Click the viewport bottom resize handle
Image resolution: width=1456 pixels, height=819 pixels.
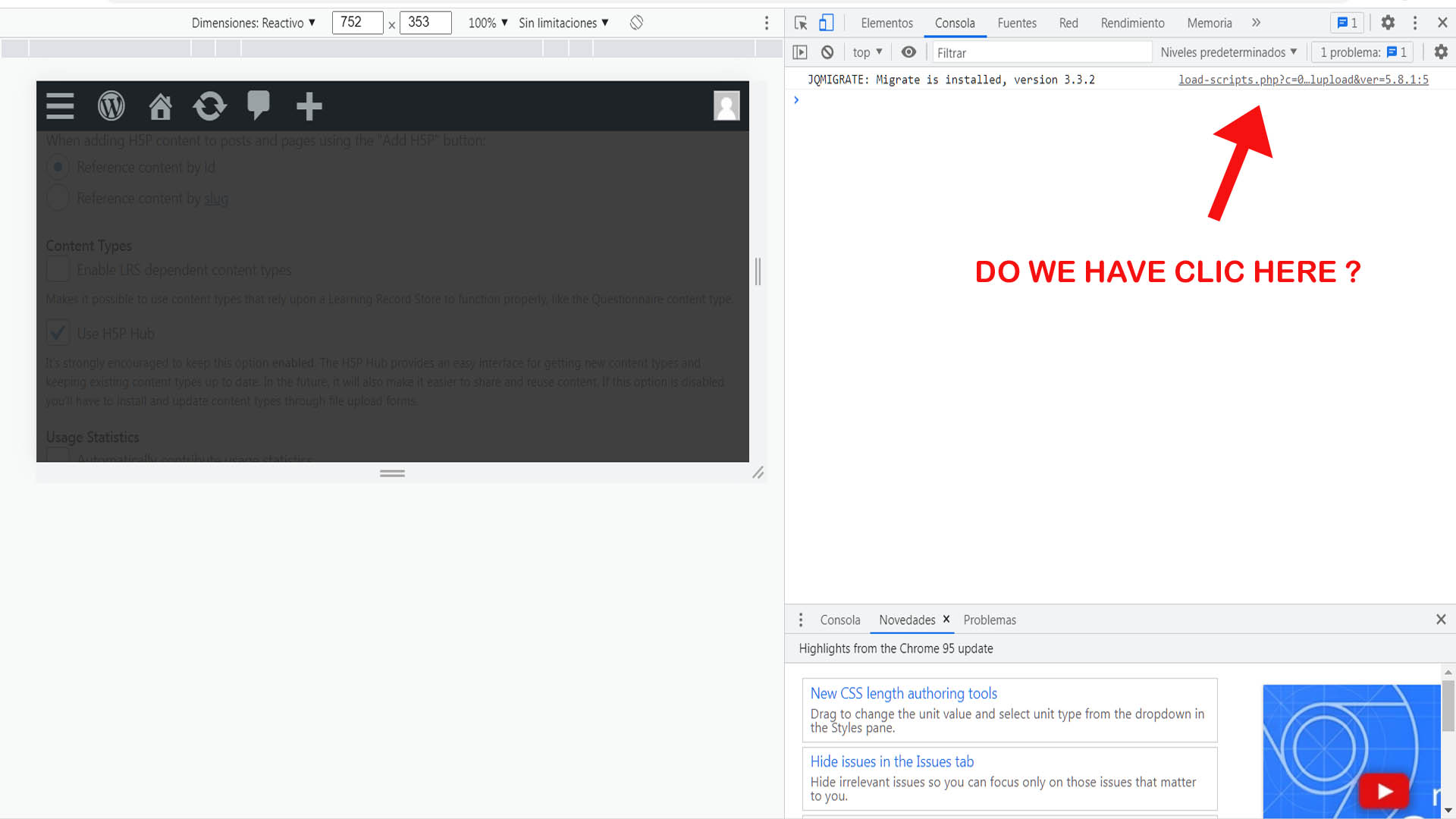[x=392, y=473]
